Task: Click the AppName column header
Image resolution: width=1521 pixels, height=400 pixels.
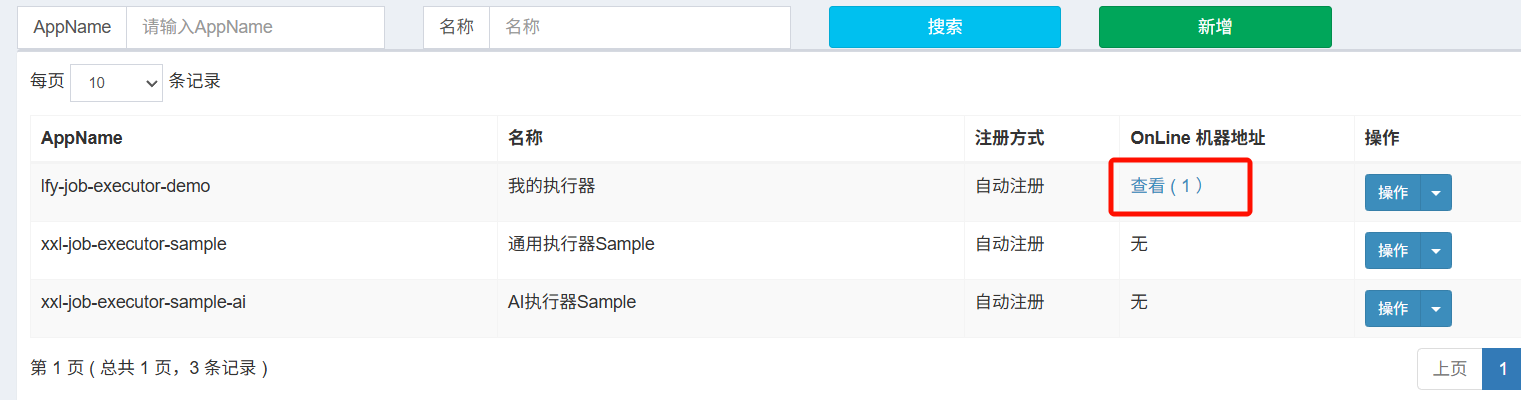Action: [82, 138]
